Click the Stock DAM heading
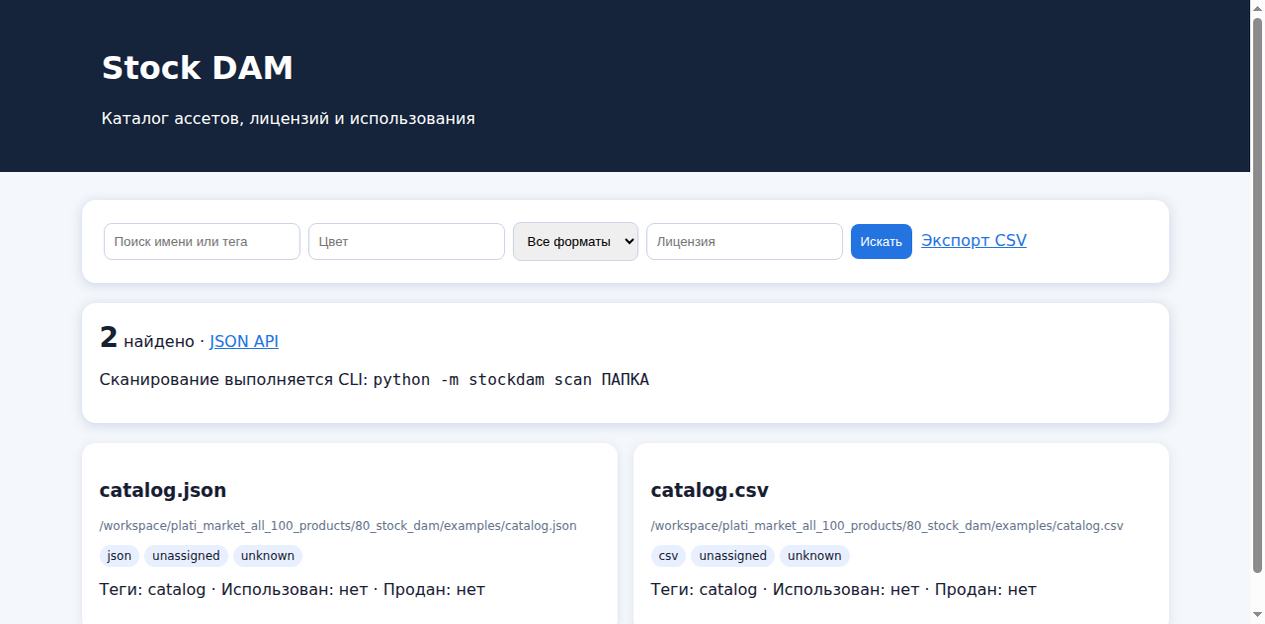 [x=198, y=68]
